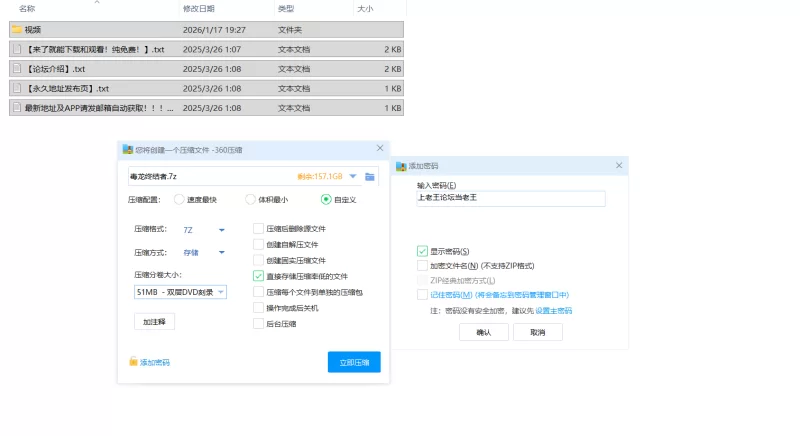The image size is (800, 436).
Task: Click the password input field
Action: pos(511,198)
